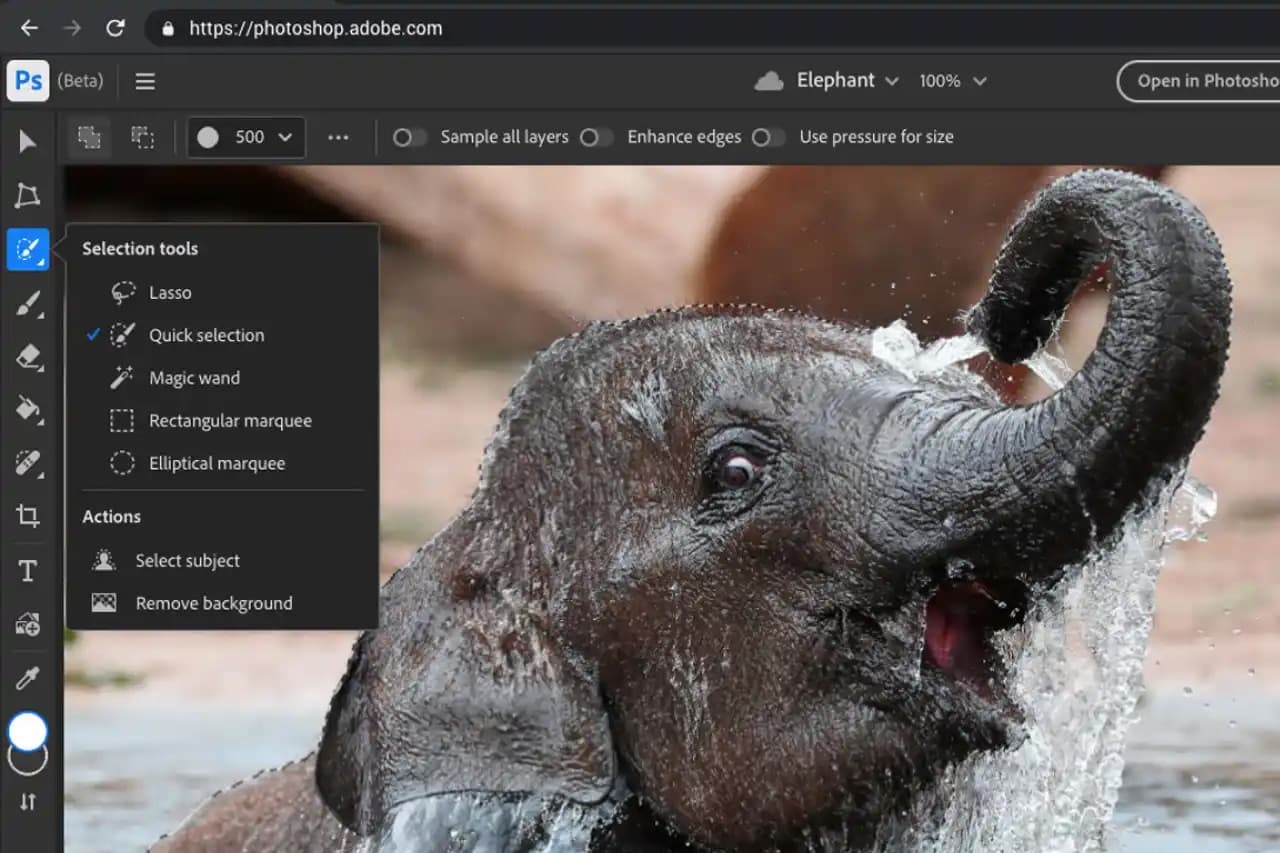Select the Type tool

[x=27, y=570]
